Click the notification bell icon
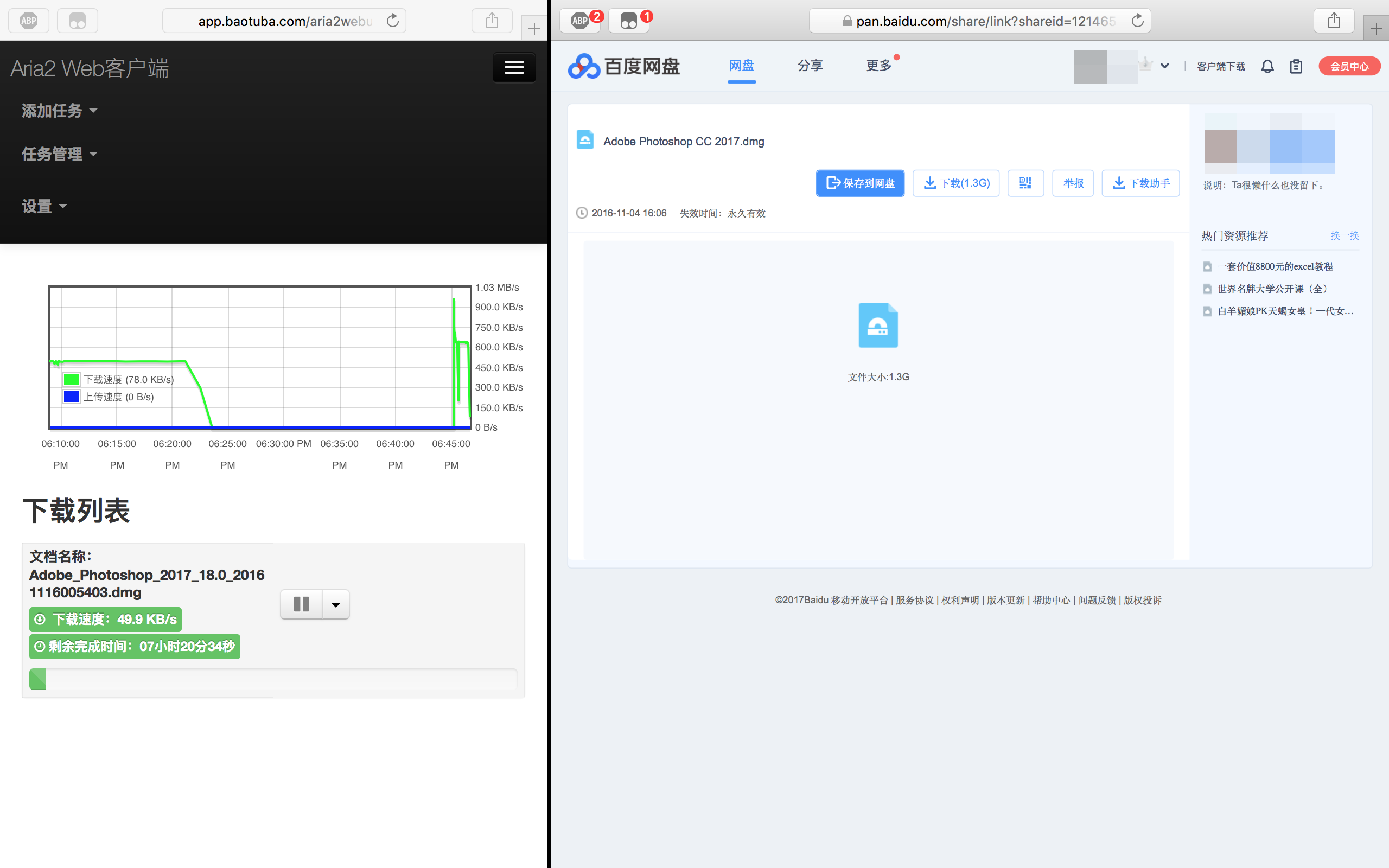 point(1267,67)
